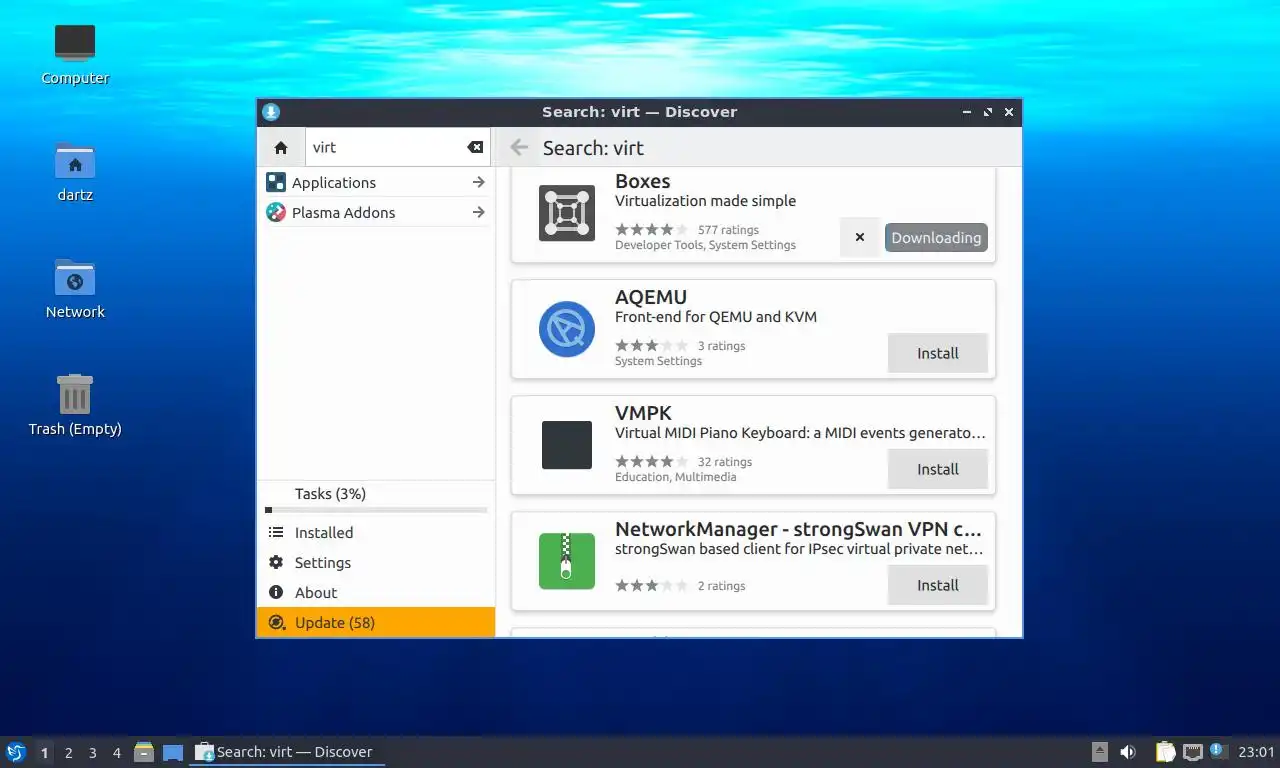Open Update (58) page
Viewport: 1280px width, 768px height.
pyautogui.click(x=376, y=622)
